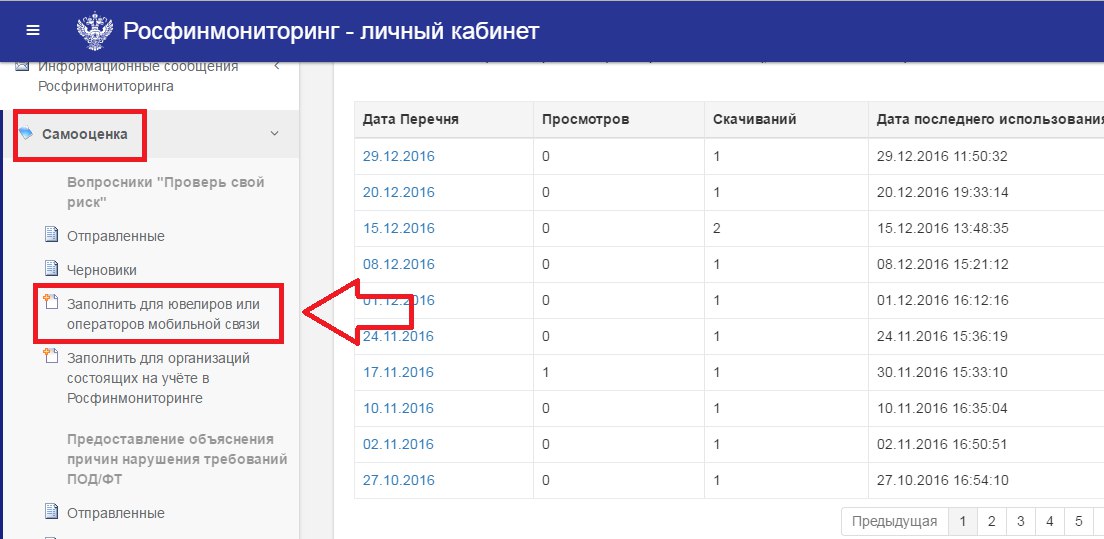The height and width of the screenshot is (539, 1104).
Task: Click document icon by Отправленные under ПОД/ФТ
Action: click(51, 511)
